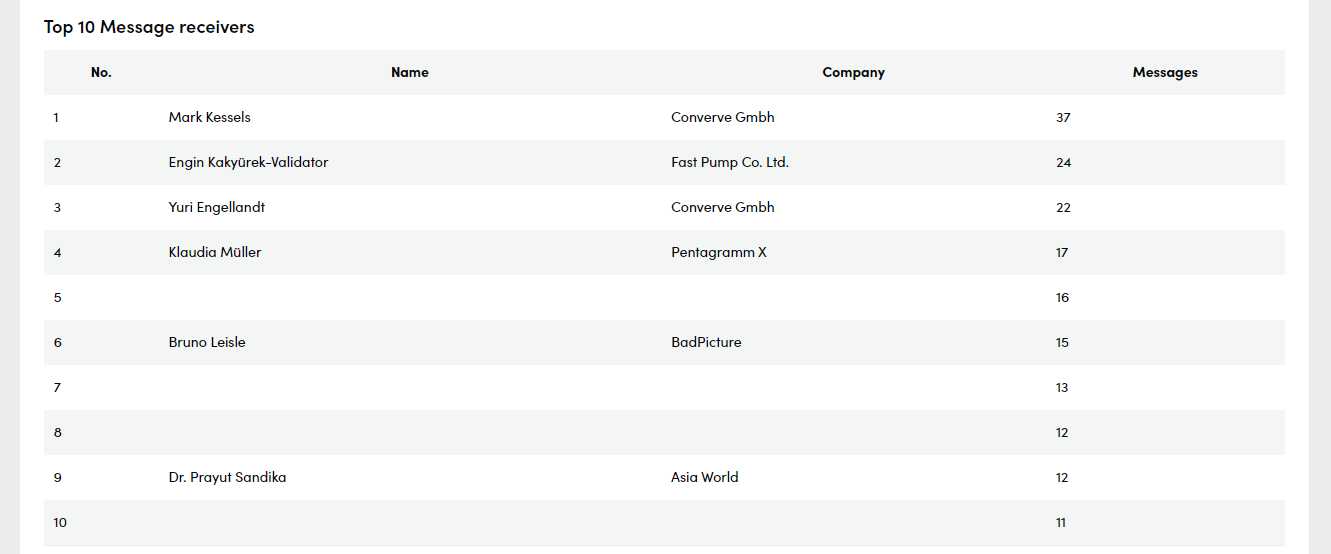Click message count 11 in row ten
This screenshot has height=554, width=1331.
click(x=1061, y=522)
